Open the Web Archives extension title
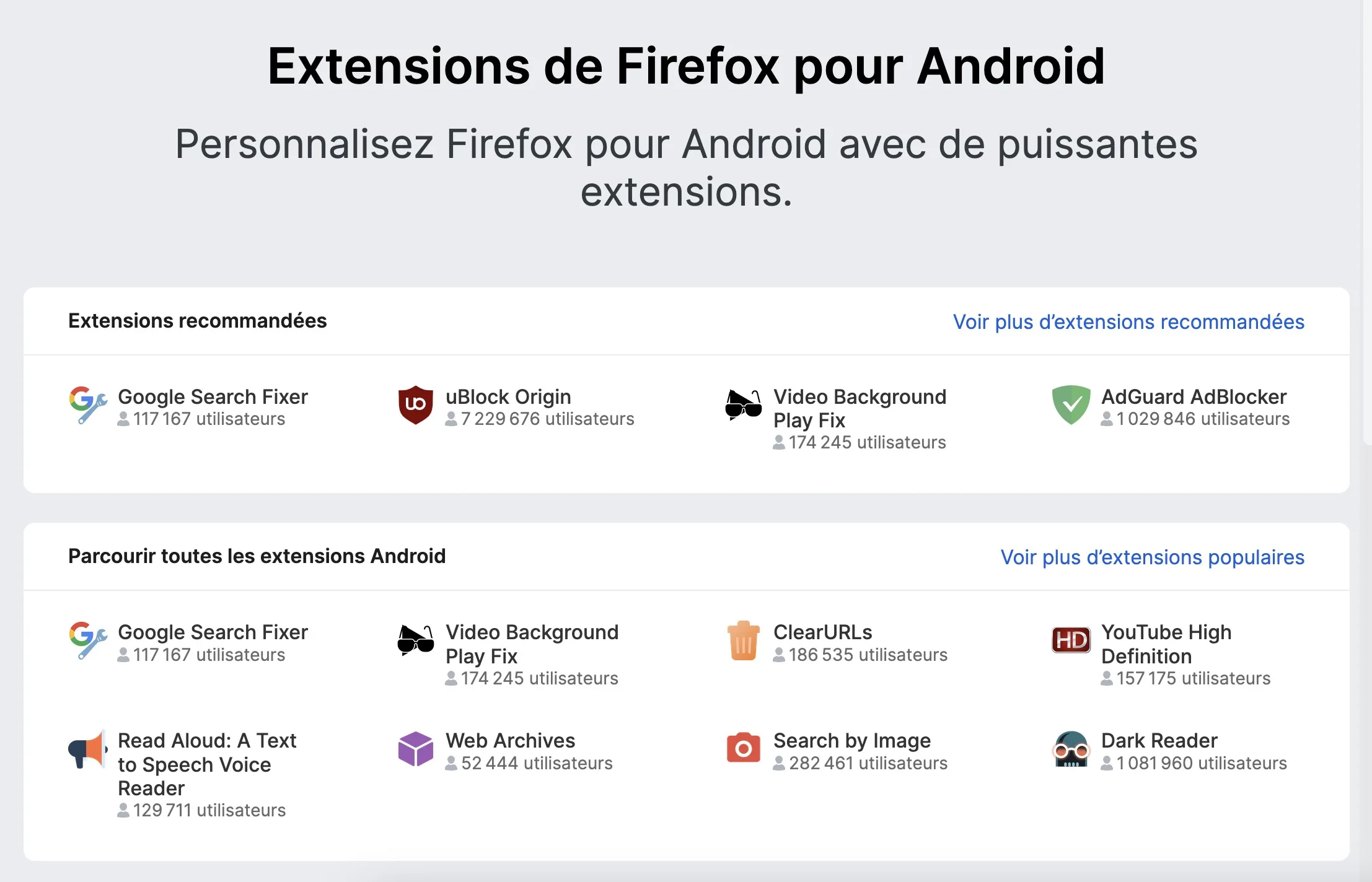 [x=510, y=741]
